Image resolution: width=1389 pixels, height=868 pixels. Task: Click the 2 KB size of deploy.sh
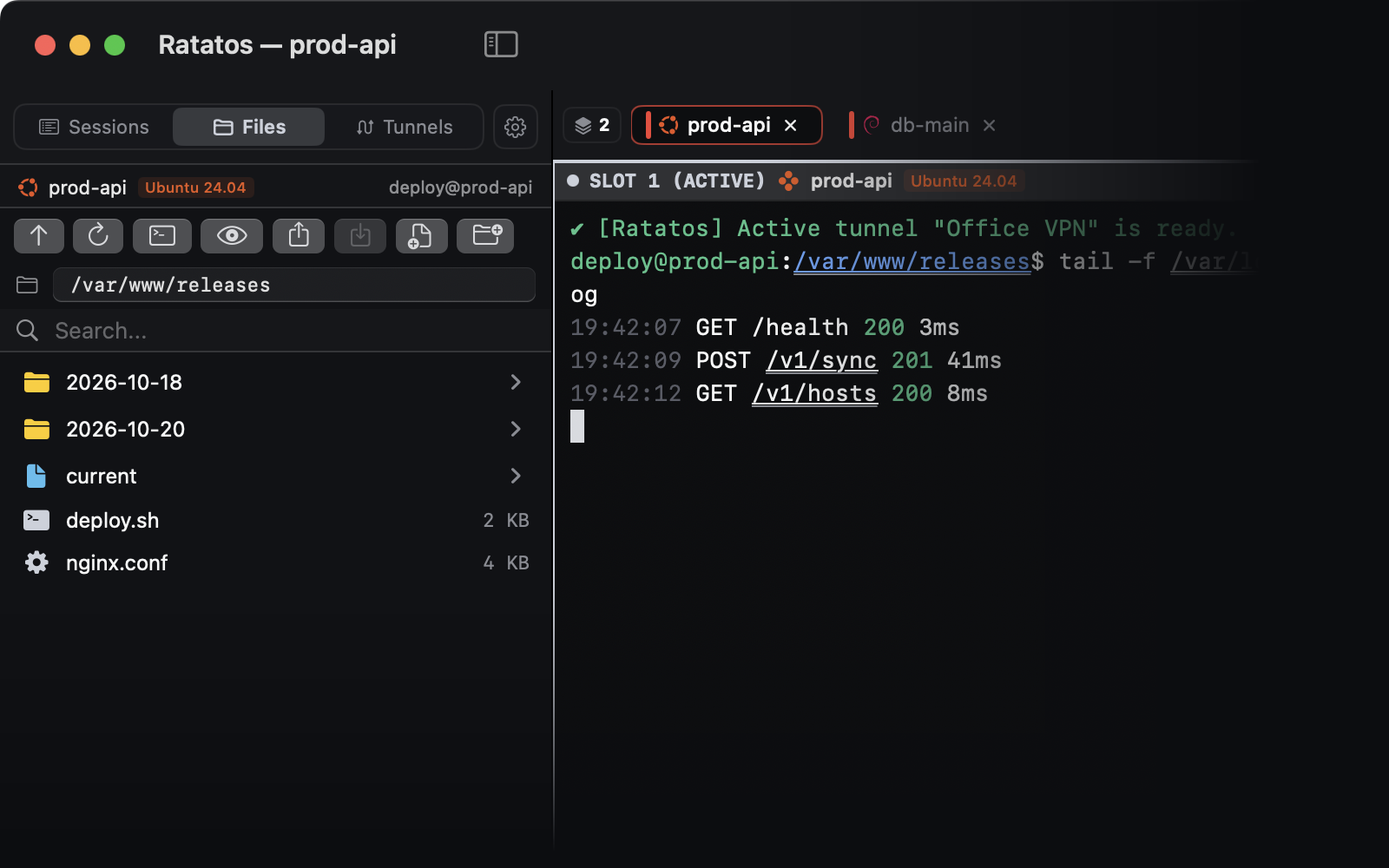click(506, 520)
